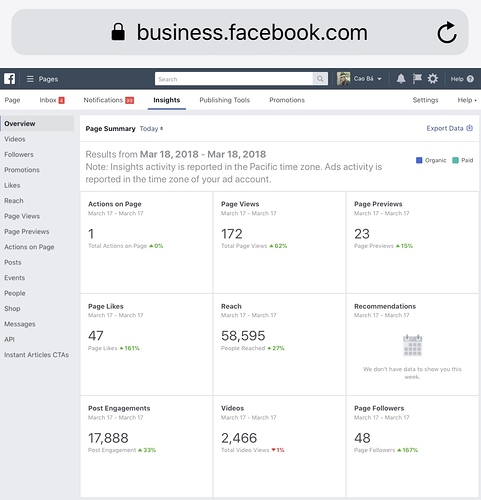Open the notifications bell icon

point(401,79)
